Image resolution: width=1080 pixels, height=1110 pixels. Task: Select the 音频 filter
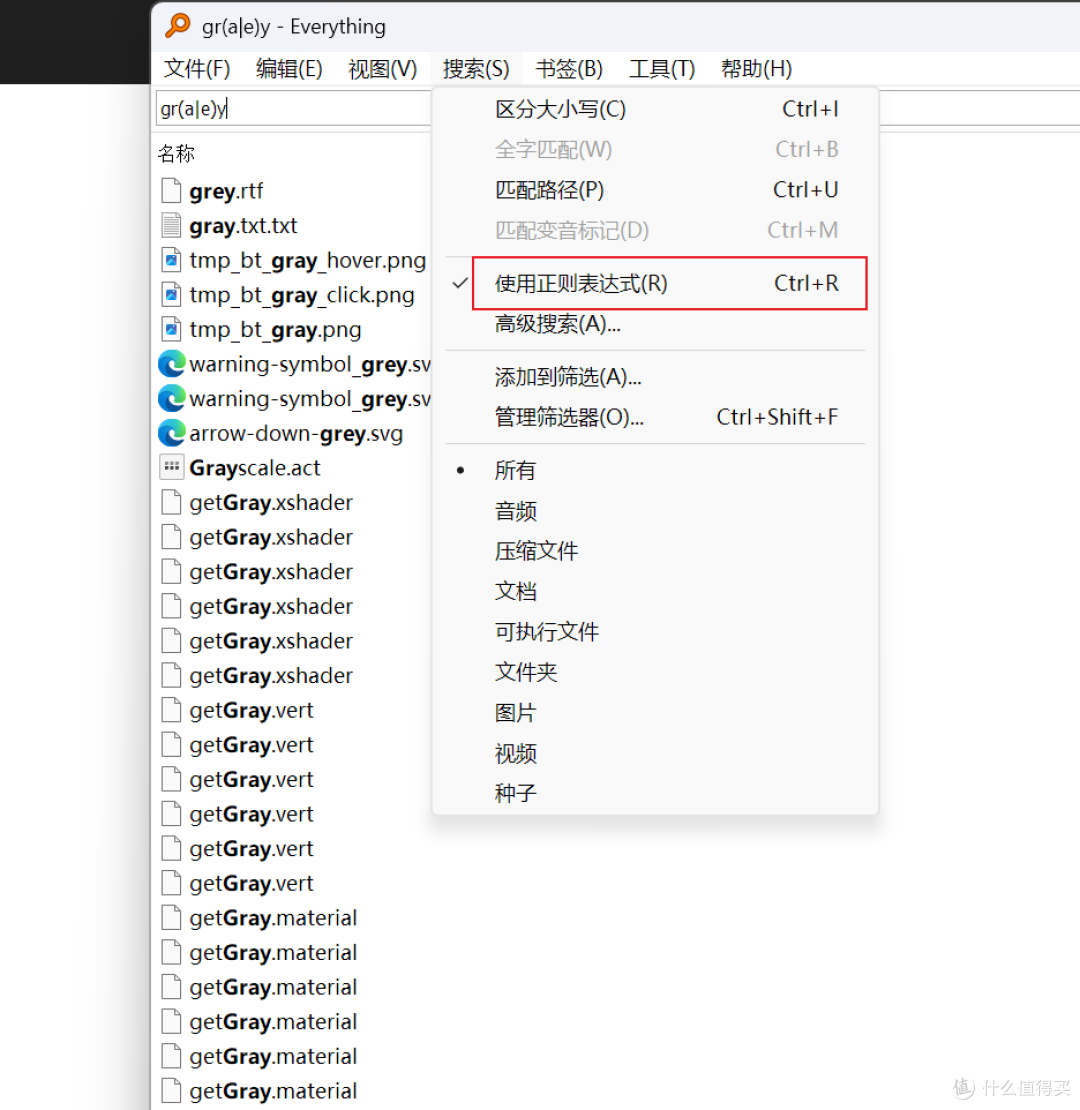tap(655, 510)
